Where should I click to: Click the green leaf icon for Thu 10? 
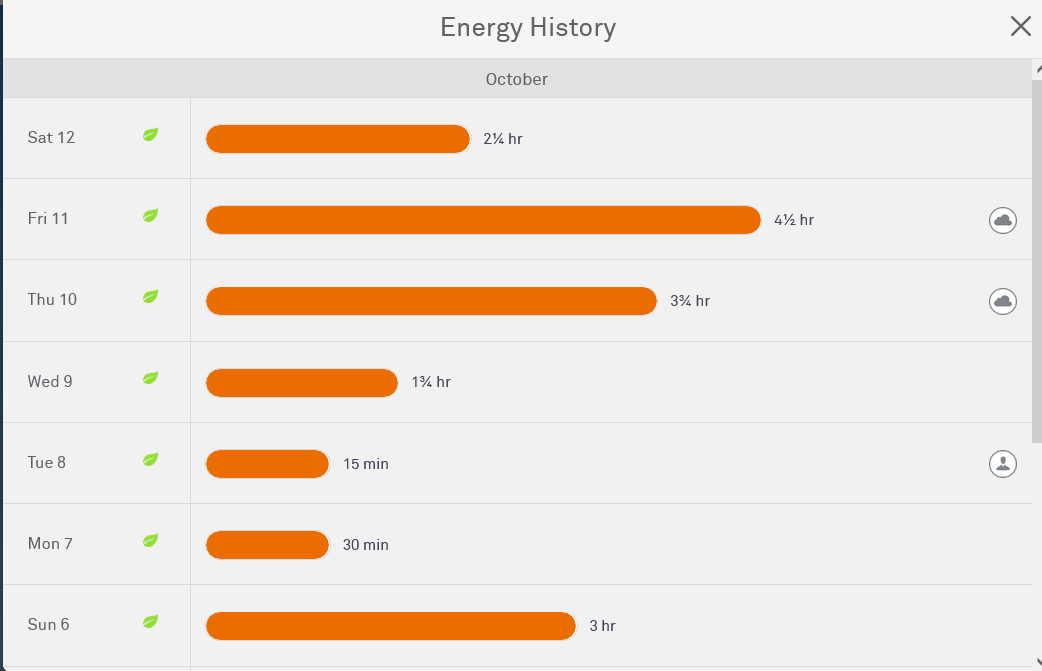click(150, 296)
